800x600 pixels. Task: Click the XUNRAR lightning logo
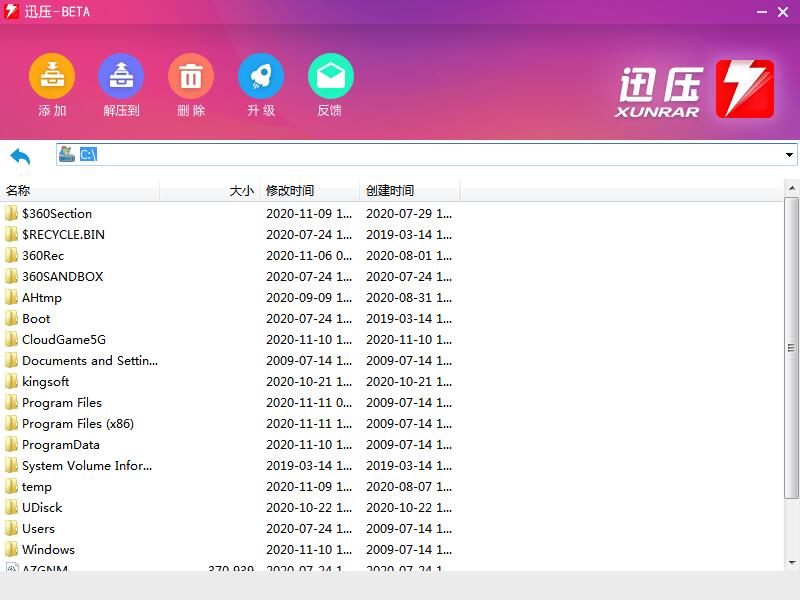744,89
